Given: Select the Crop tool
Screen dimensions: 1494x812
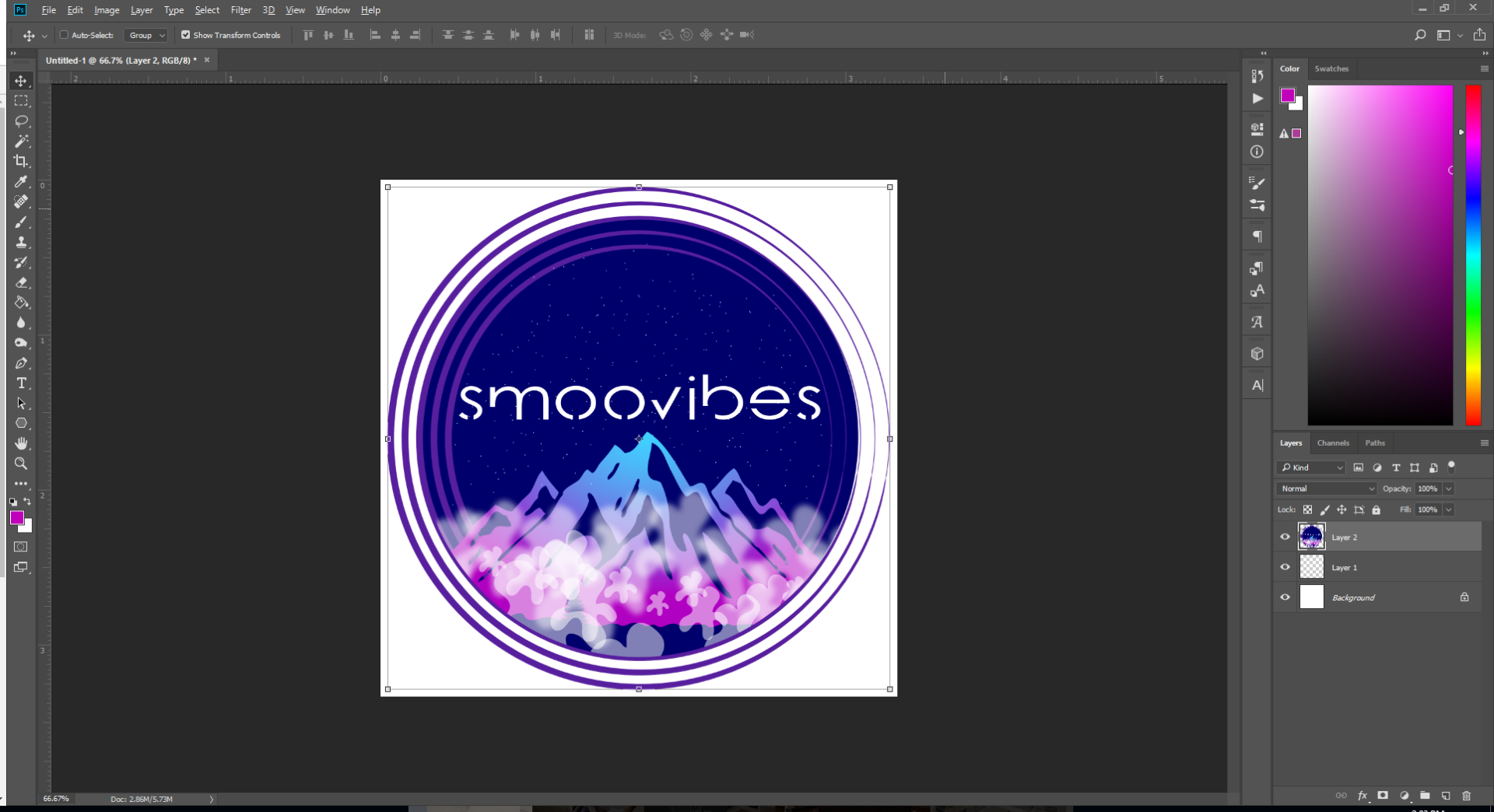Looking at the screenshot, I should (x=21, y=161).
